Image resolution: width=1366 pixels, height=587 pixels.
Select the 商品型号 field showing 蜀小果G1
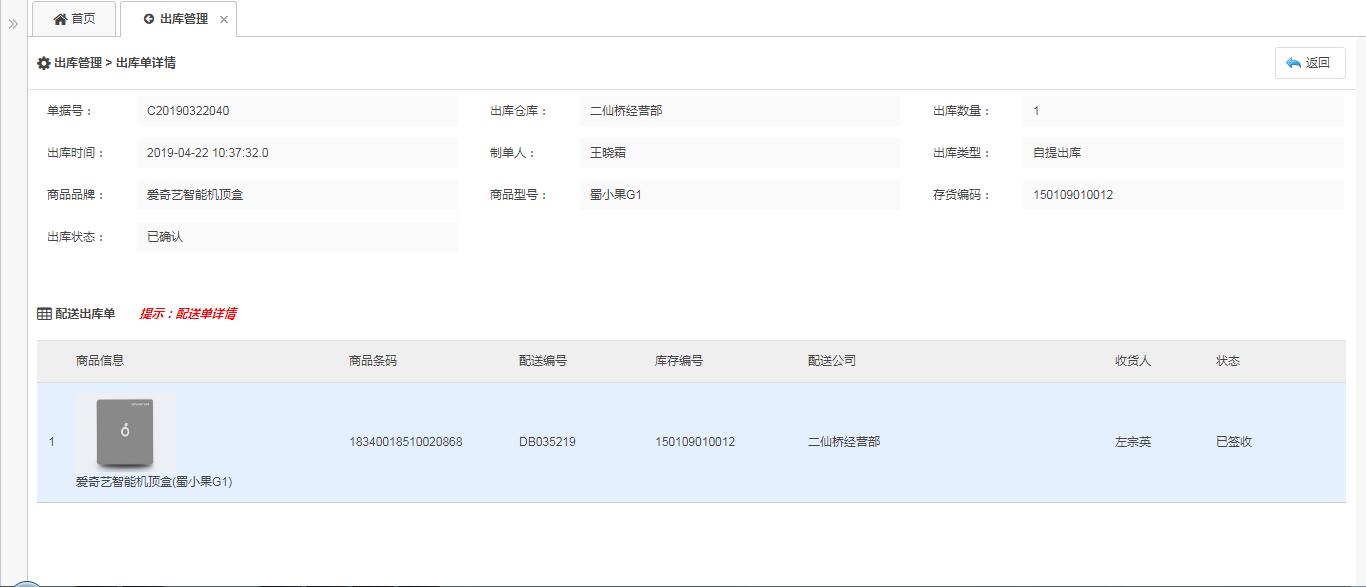[739, 195]
